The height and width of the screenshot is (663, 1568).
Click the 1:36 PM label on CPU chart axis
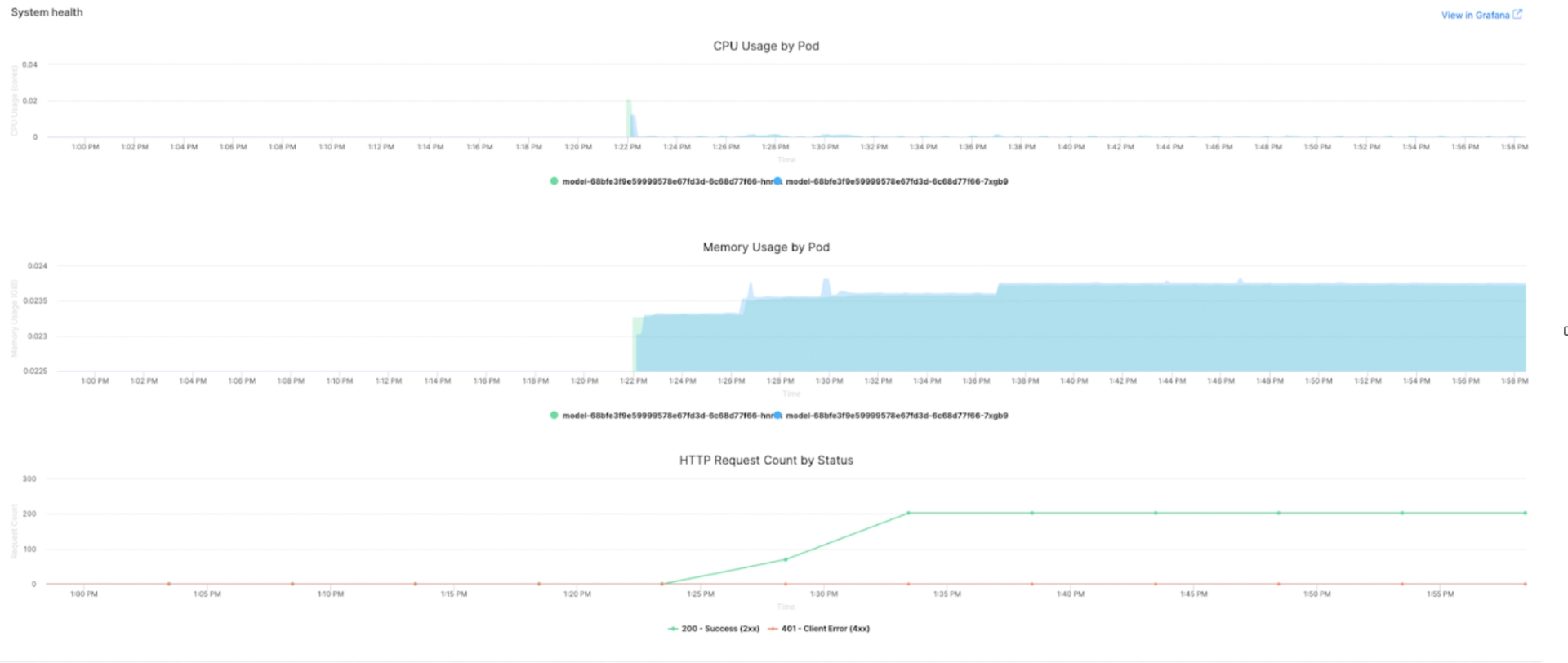pos(972,147)
